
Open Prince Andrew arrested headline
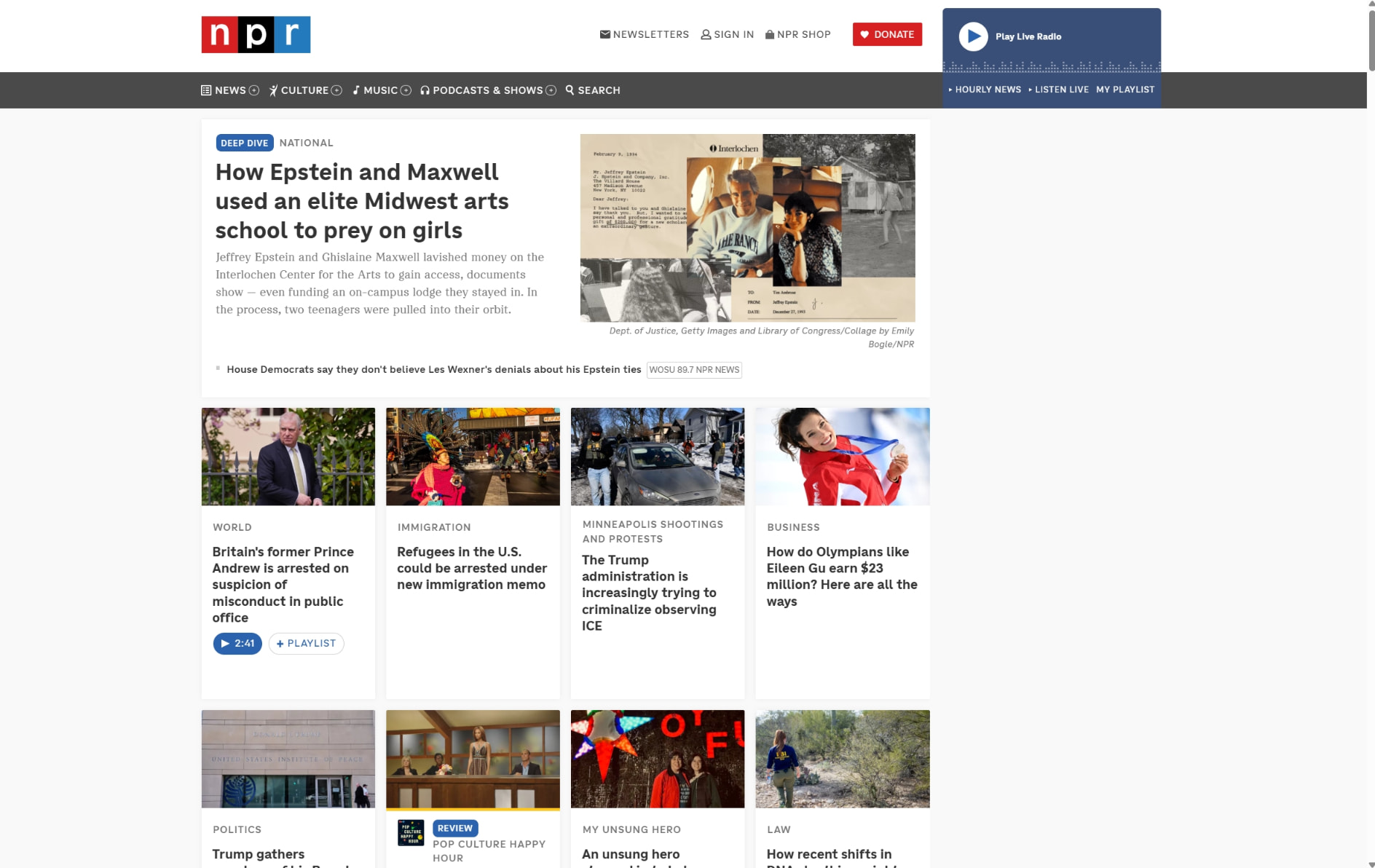283,585
